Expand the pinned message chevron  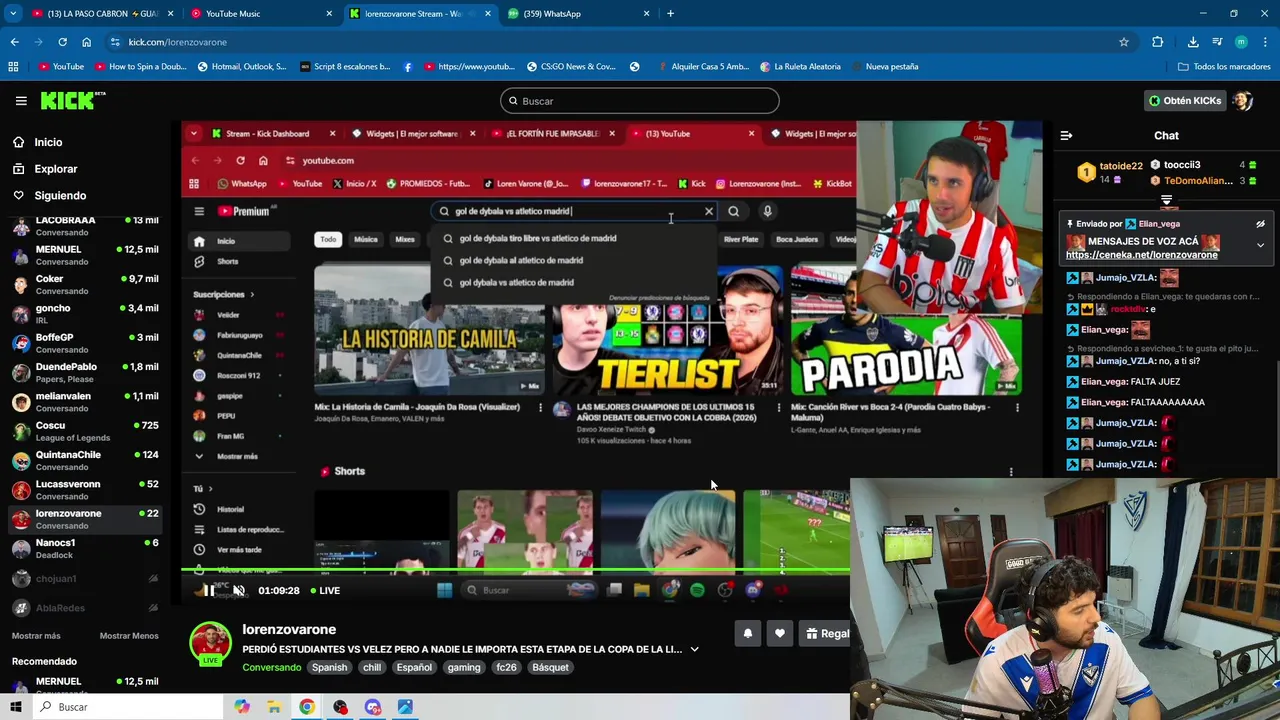(x=1260, y=245)
